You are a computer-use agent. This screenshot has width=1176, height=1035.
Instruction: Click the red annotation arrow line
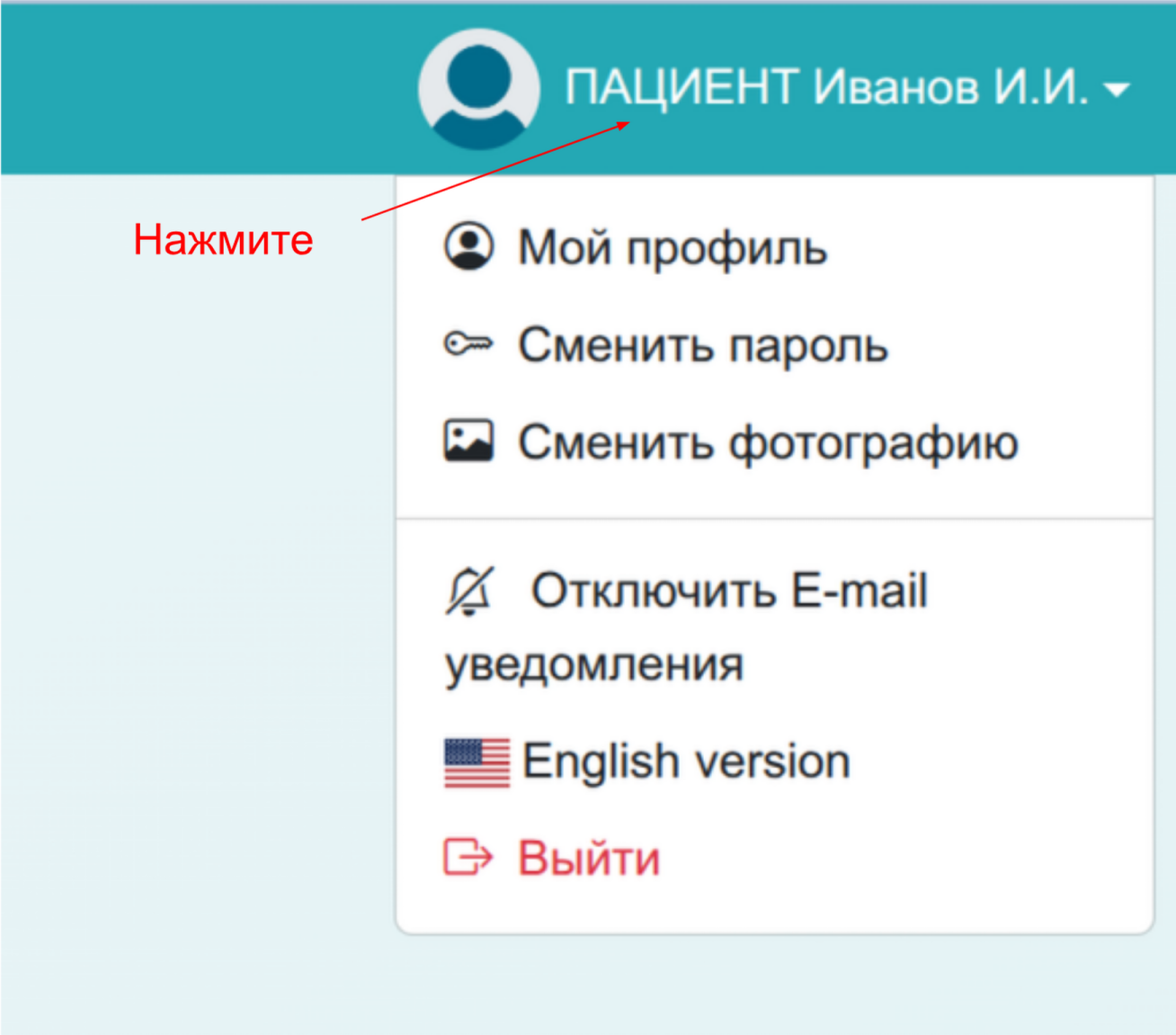[x=494, y=171]
